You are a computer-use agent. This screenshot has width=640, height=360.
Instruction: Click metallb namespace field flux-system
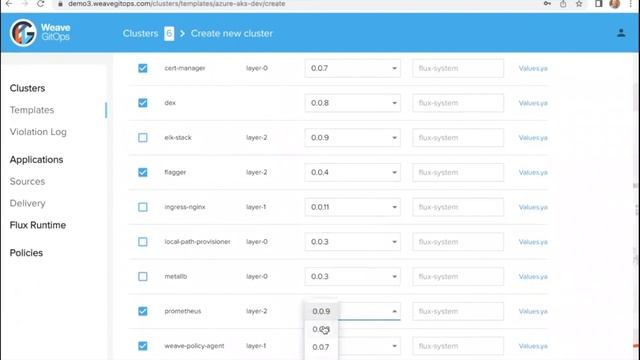click(x=458, y=276)
